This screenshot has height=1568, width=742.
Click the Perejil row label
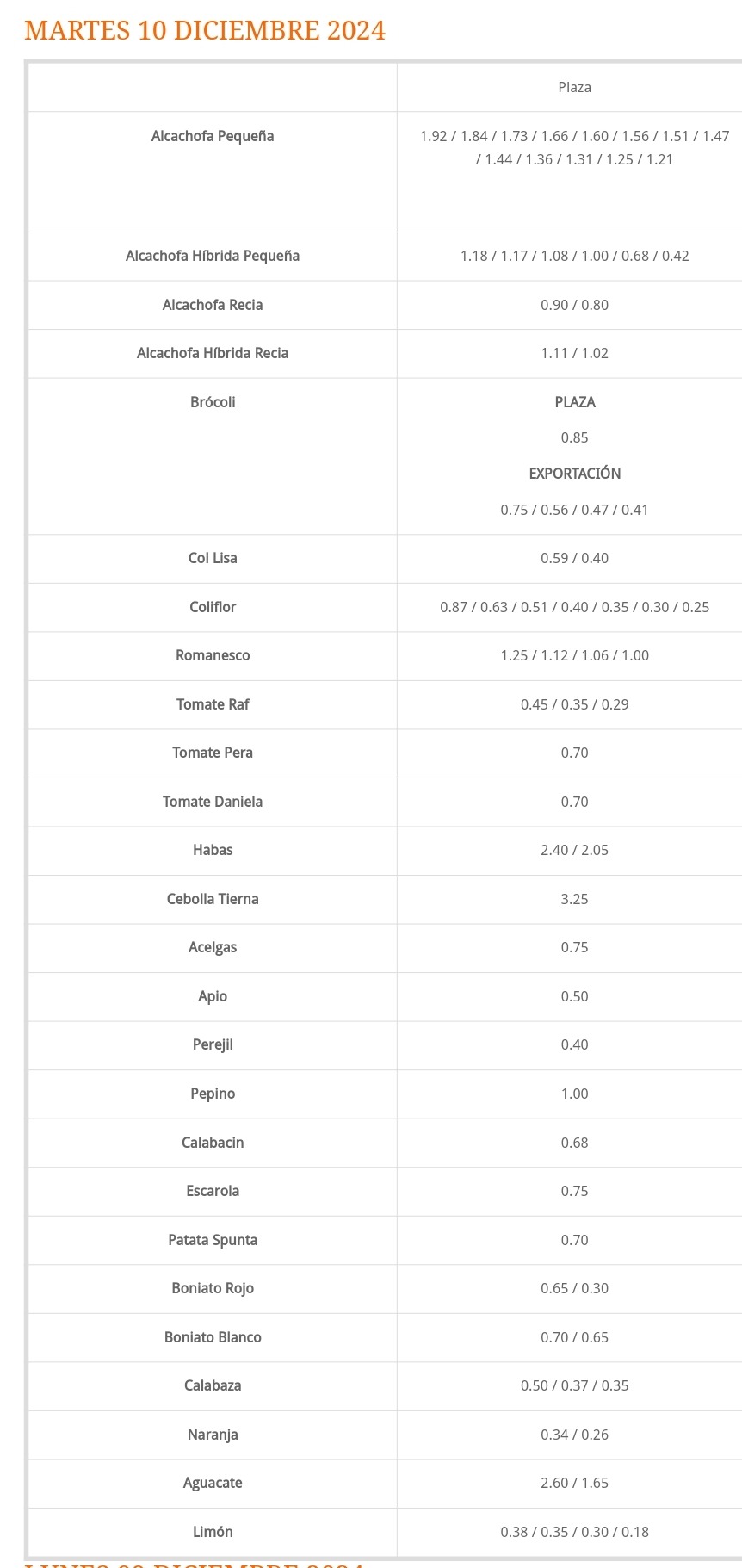tap(213, 1044)
